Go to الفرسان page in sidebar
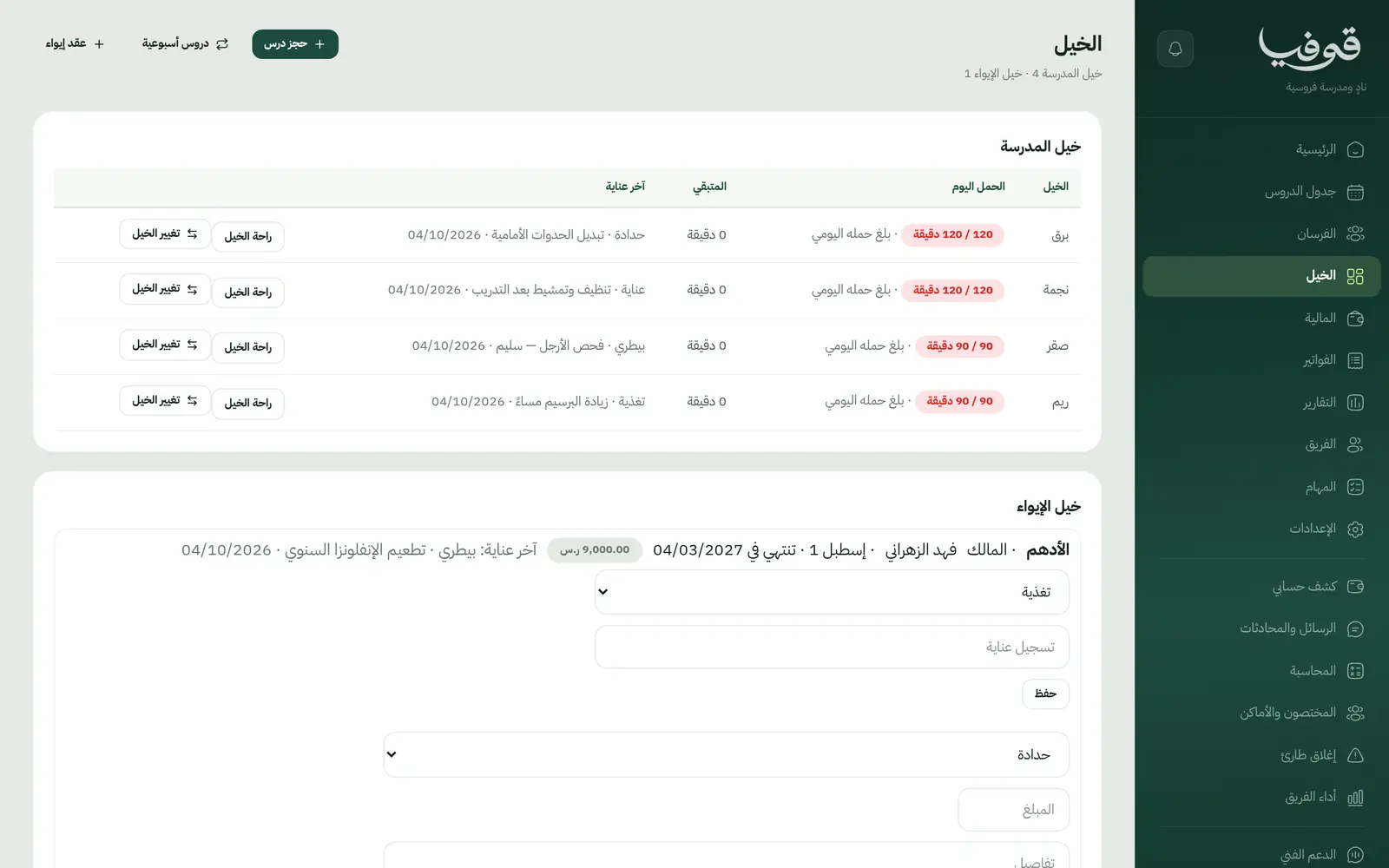Image resolution: width=1389 pixels, height=868 pixels. coord(1261,233)
